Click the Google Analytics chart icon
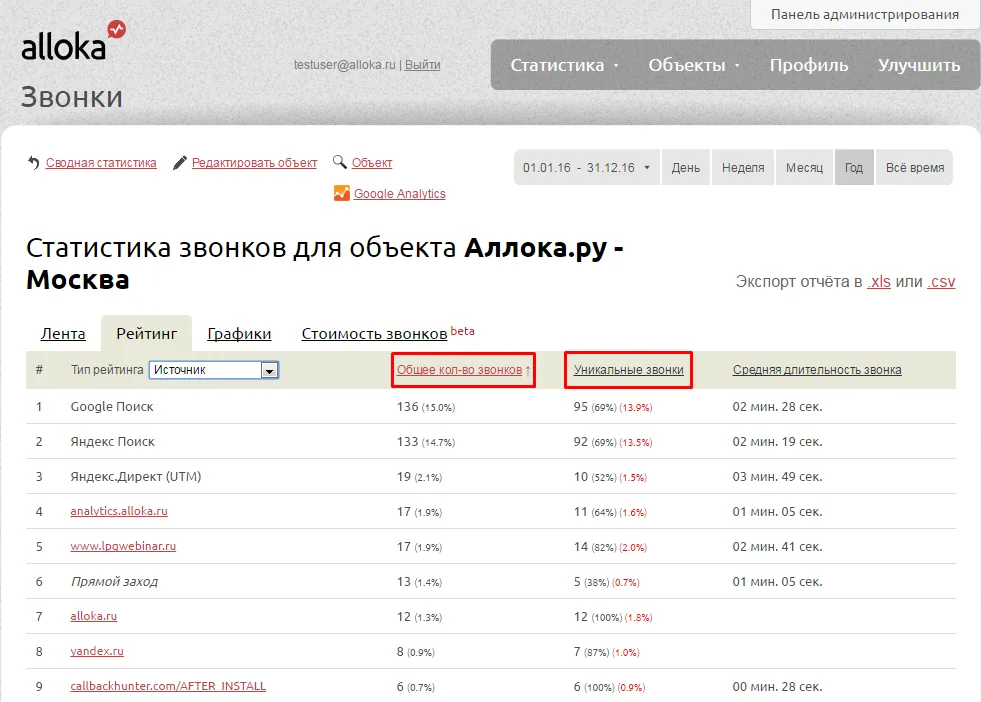This screenshot has height=702, width=981. coord(342,193)
